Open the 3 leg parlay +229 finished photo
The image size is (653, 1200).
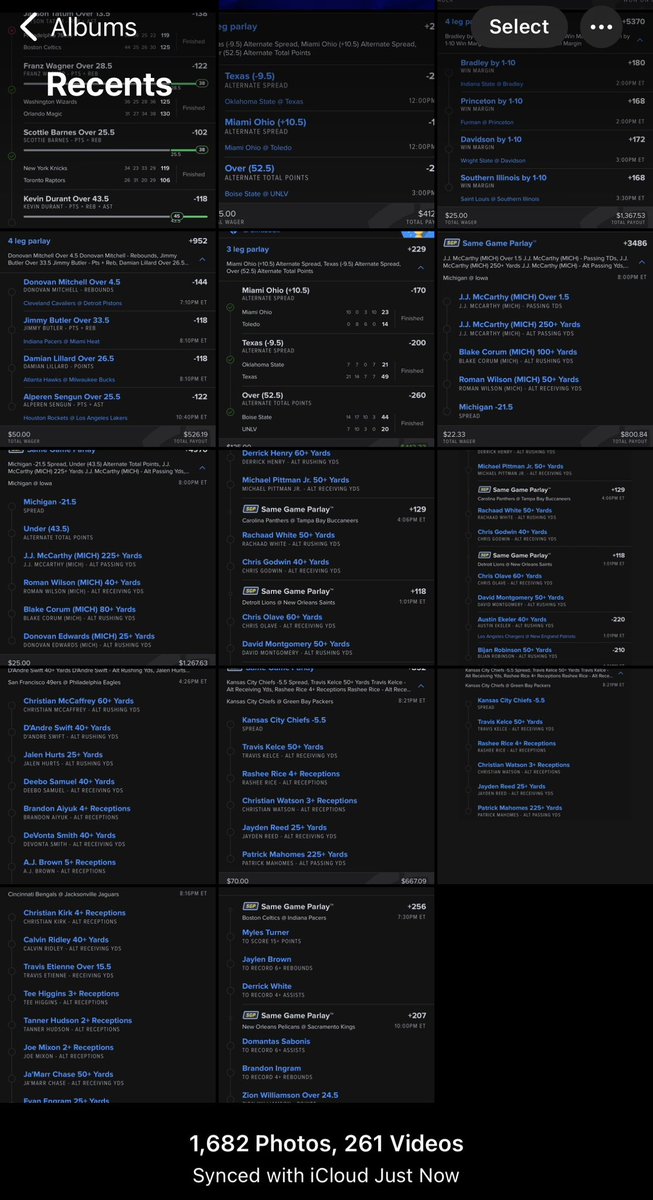pos(326,341)
